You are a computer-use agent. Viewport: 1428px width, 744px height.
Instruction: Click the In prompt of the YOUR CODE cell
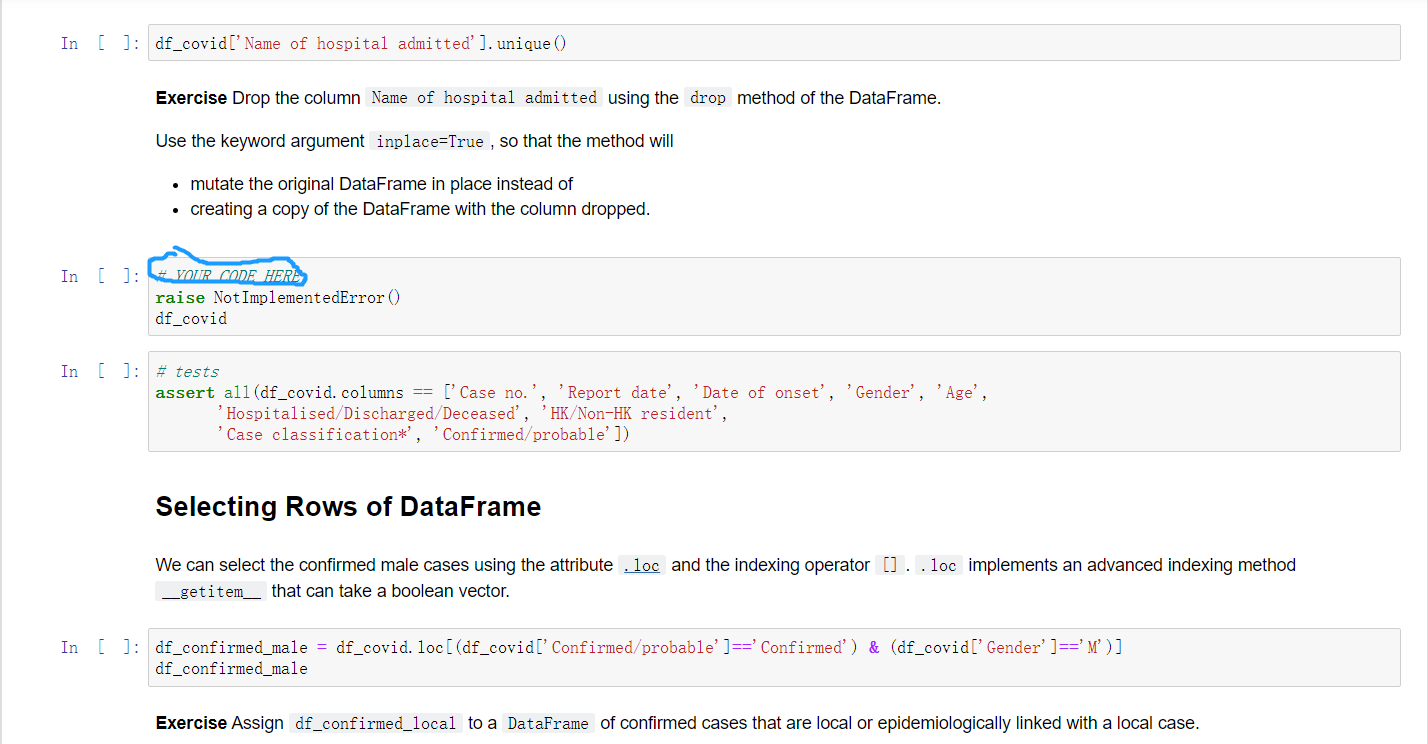click(100, 276)
